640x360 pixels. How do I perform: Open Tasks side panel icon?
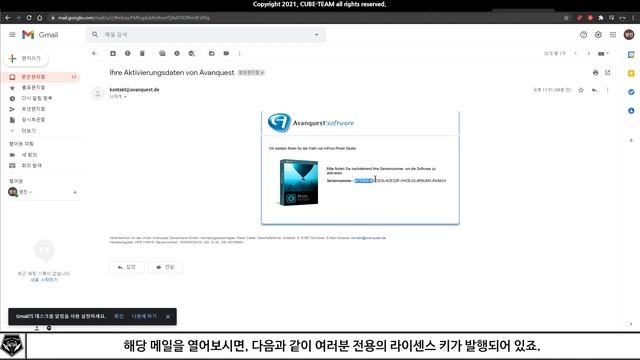pos(631,92)
